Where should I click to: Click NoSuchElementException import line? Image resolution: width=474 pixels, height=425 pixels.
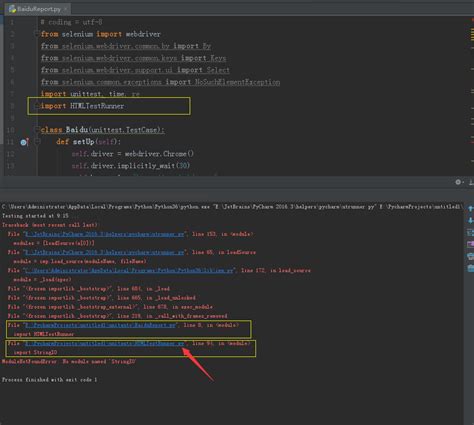point(160,82)
